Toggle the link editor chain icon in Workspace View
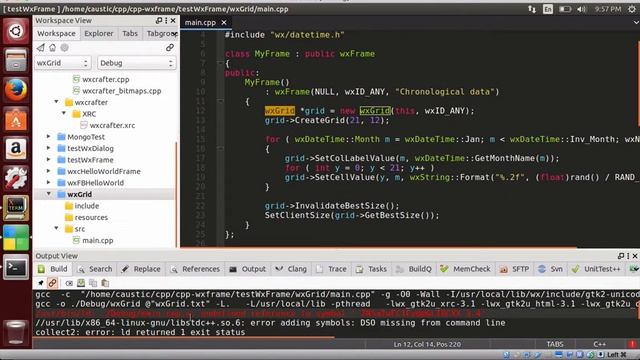The height and width of the screenshot is (360, 640). tap(170, 48)
